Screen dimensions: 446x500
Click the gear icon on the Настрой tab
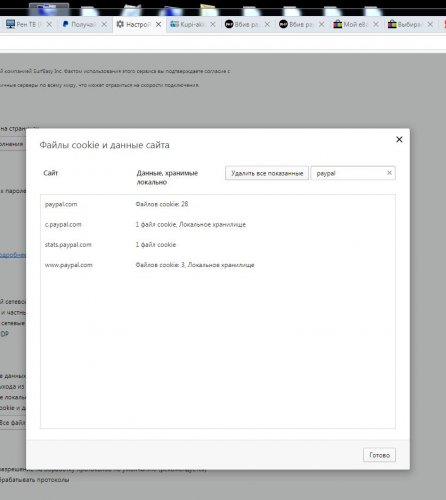pyautogui.click(x=120, y=24)
